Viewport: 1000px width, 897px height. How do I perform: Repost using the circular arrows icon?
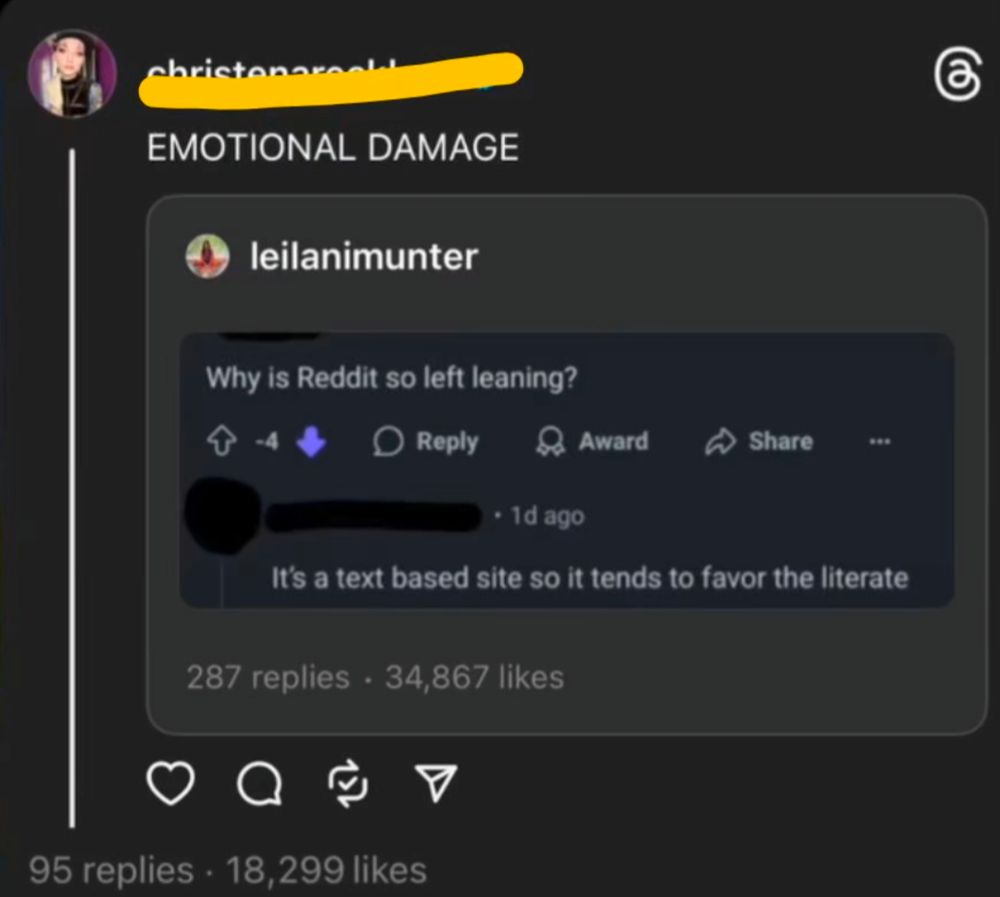348,783
